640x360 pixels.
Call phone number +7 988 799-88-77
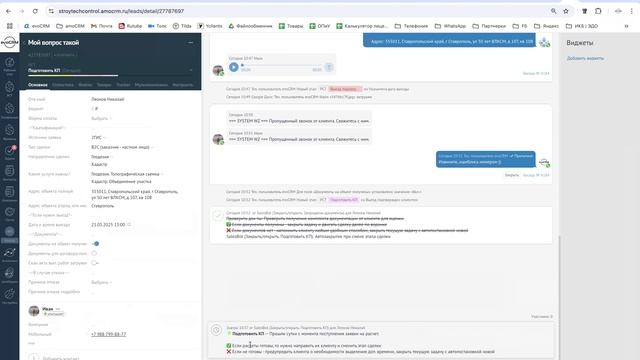(x=109, y=334)
